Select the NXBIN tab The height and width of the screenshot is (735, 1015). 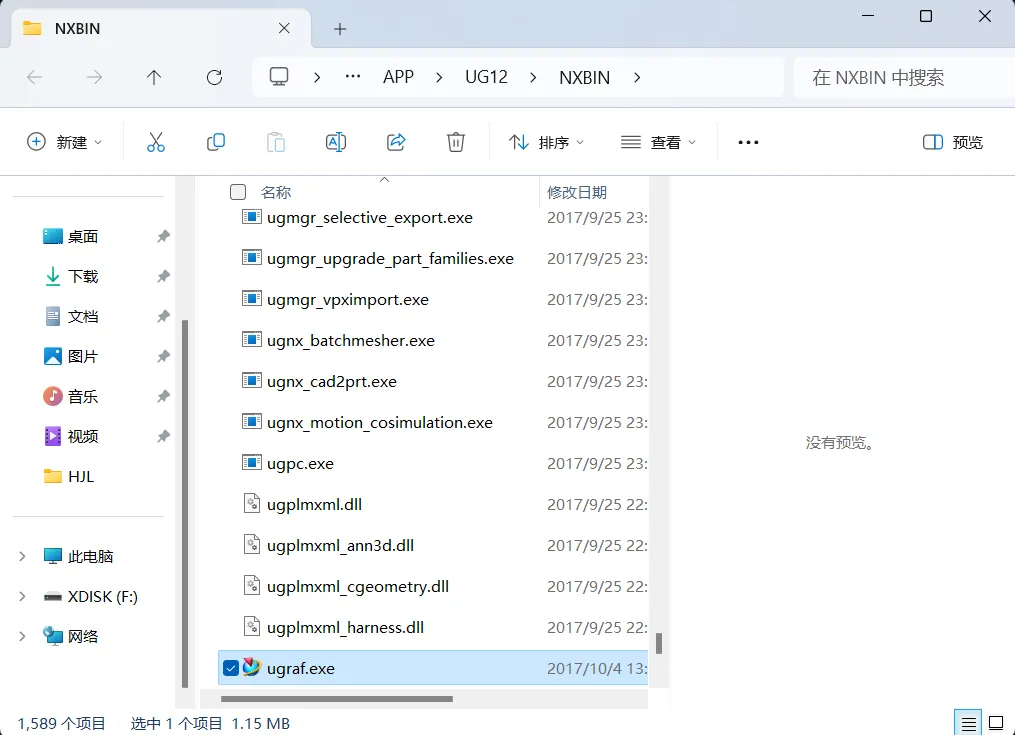(x=161, y=28)
